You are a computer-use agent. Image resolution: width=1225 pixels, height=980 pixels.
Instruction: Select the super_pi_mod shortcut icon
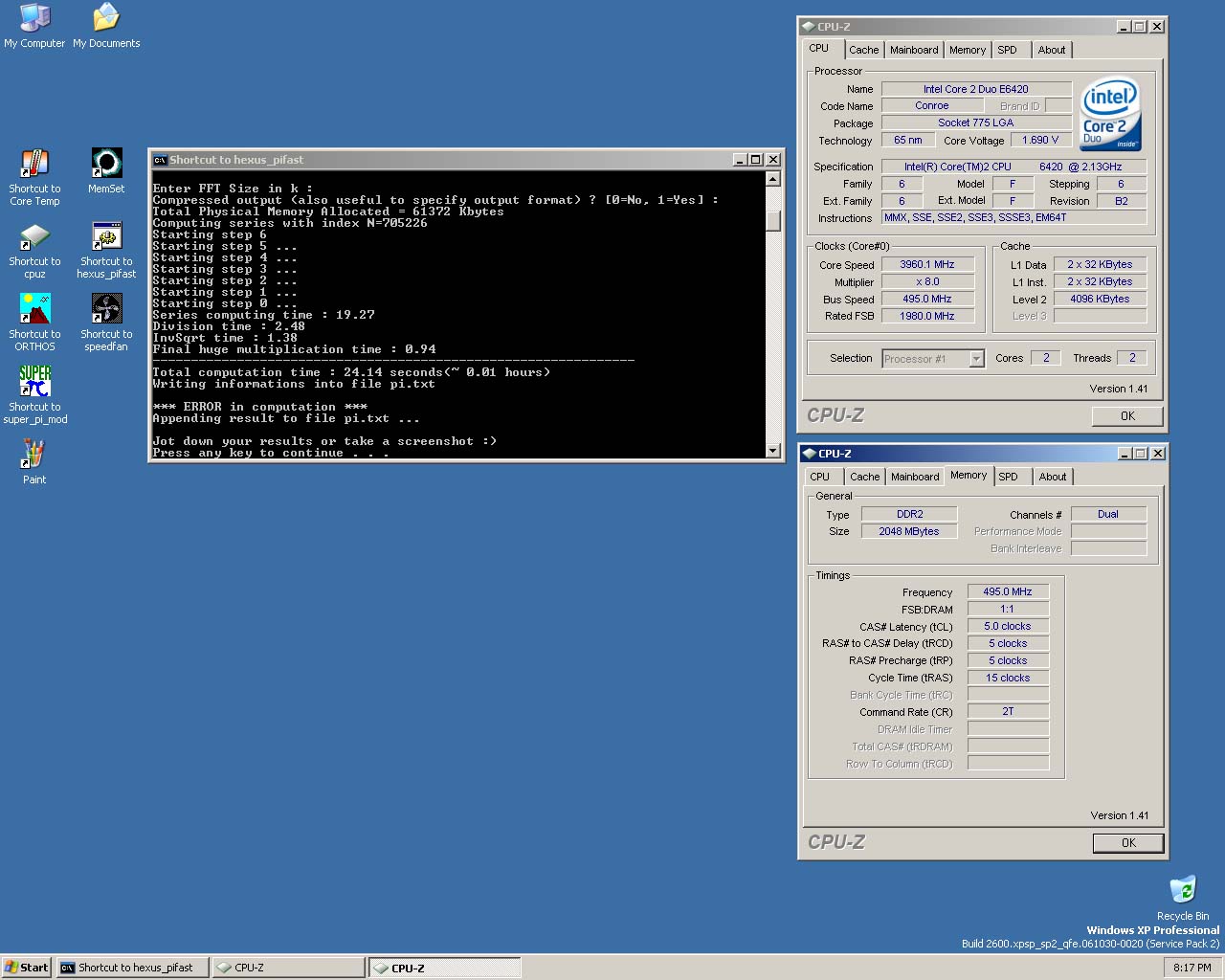pyautogui.click(x=34, y=395)
